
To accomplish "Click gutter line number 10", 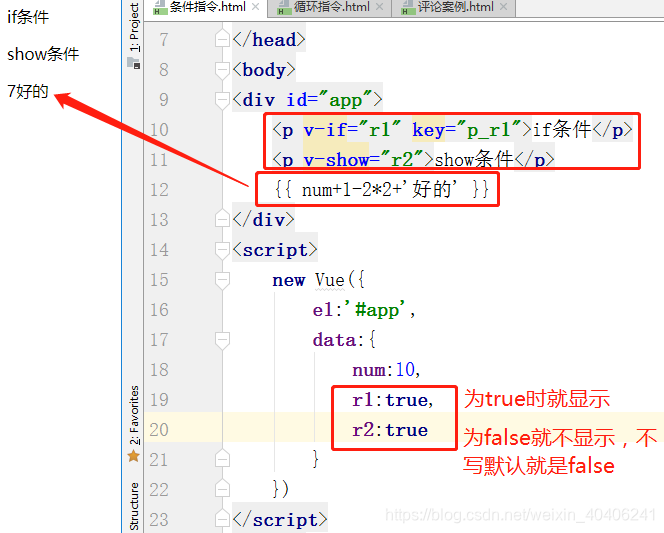I will [x=159, y=130].
